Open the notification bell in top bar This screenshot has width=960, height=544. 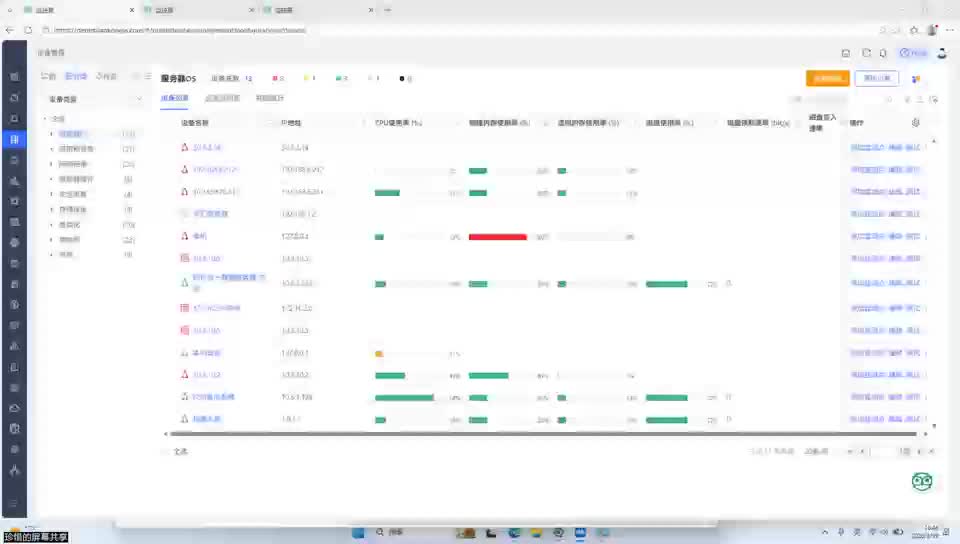point(883,53)
